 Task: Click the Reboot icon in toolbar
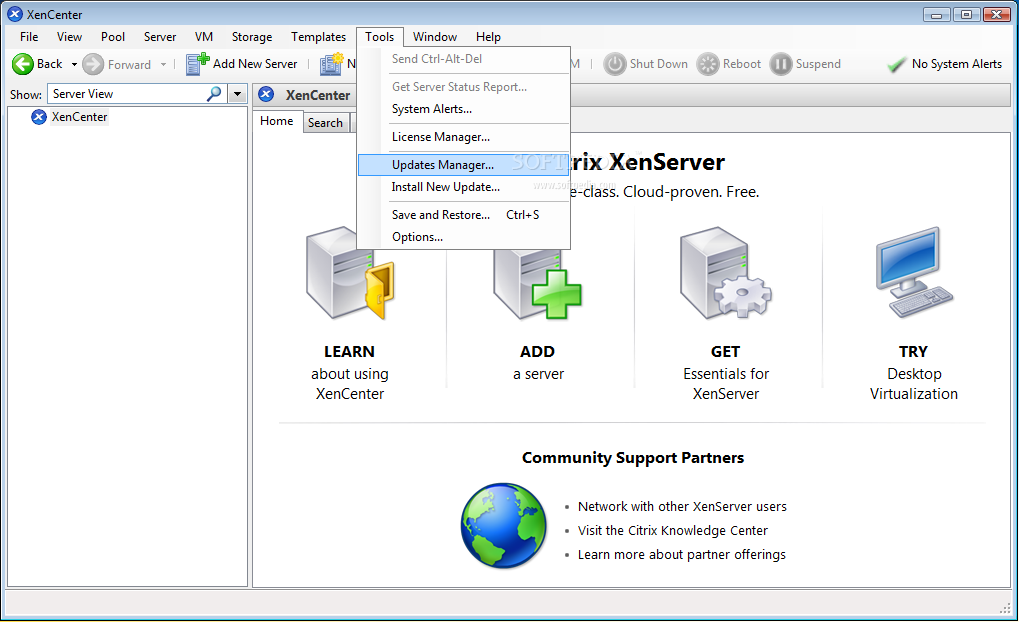point(708,64)
